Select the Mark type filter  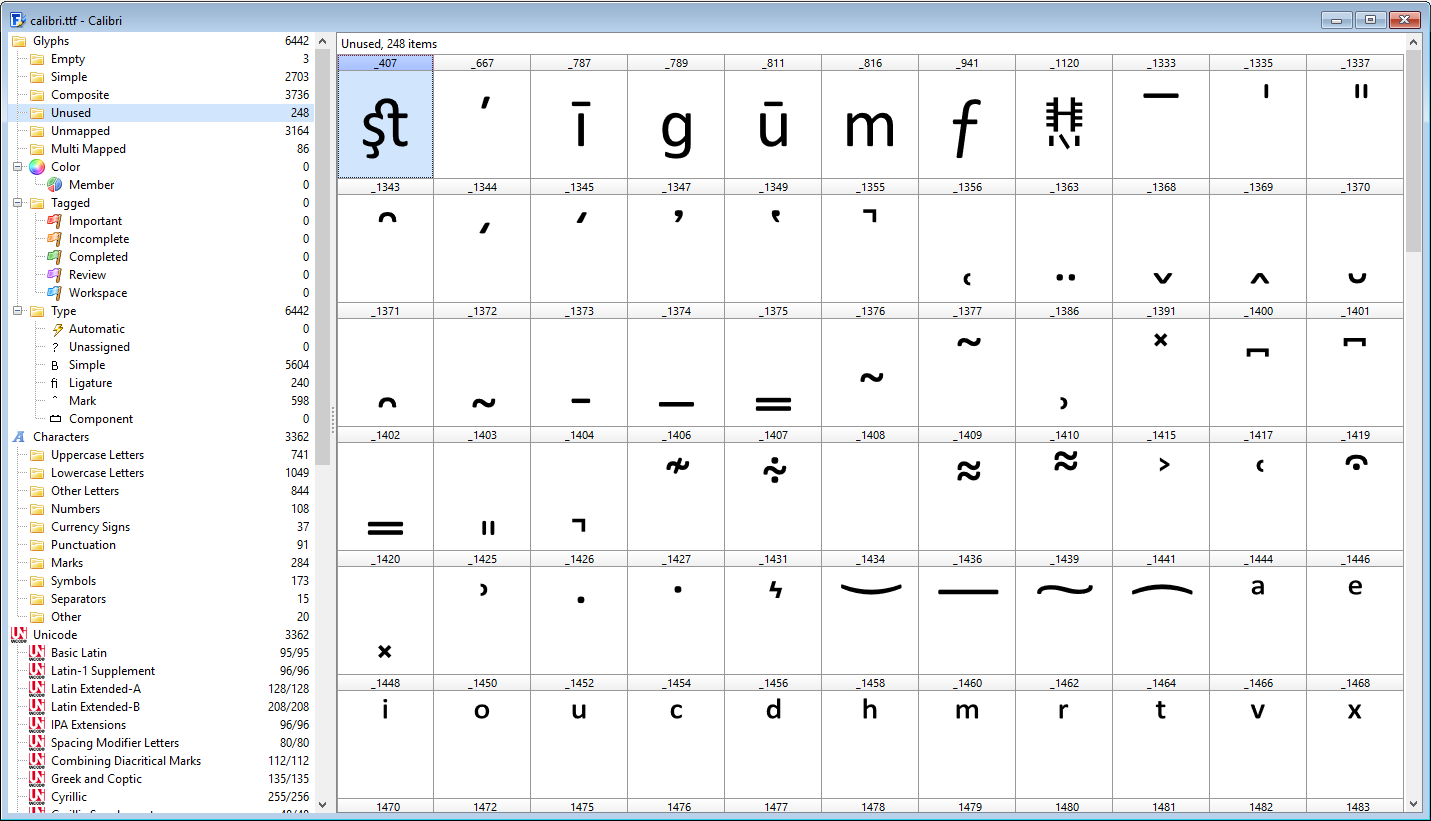pos(160,401)
